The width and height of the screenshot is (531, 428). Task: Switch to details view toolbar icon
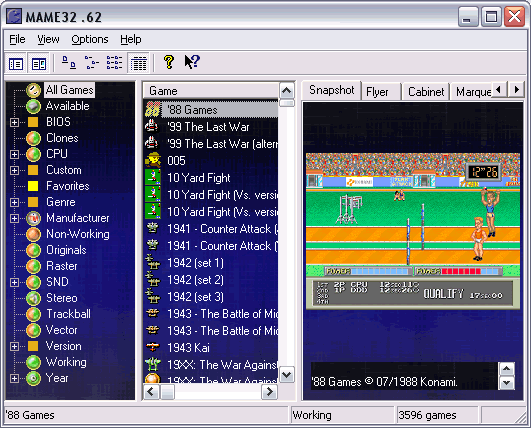click(x=138, y=63)
